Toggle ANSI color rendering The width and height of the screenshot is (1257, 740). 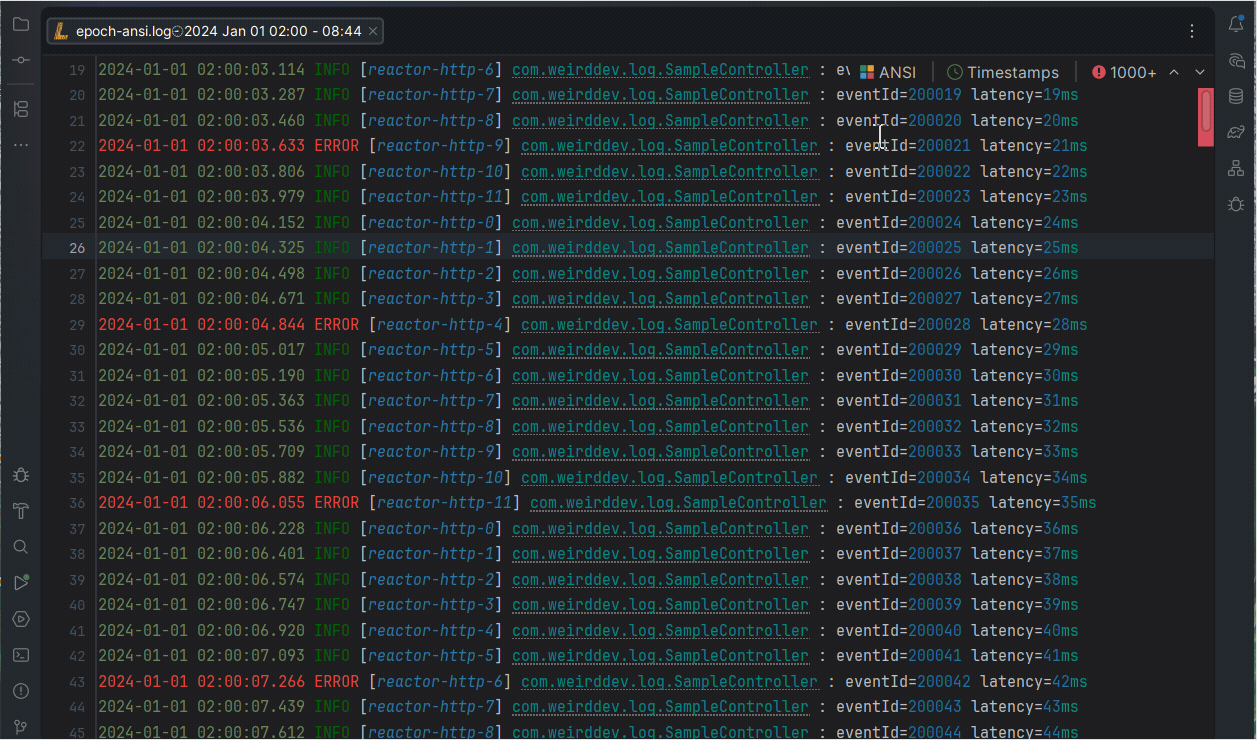pos(887,72)
